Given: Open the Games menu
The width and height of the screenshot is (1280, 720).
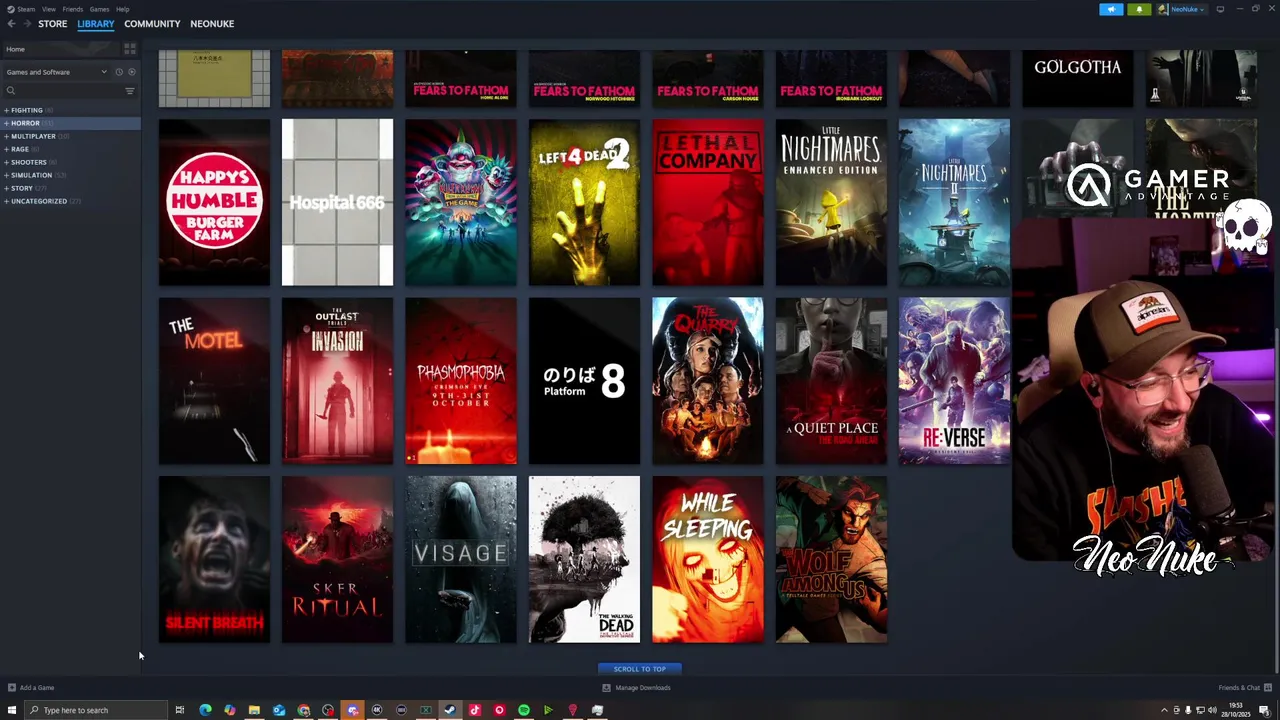Looking at the screenshot, I should [99, 9].
